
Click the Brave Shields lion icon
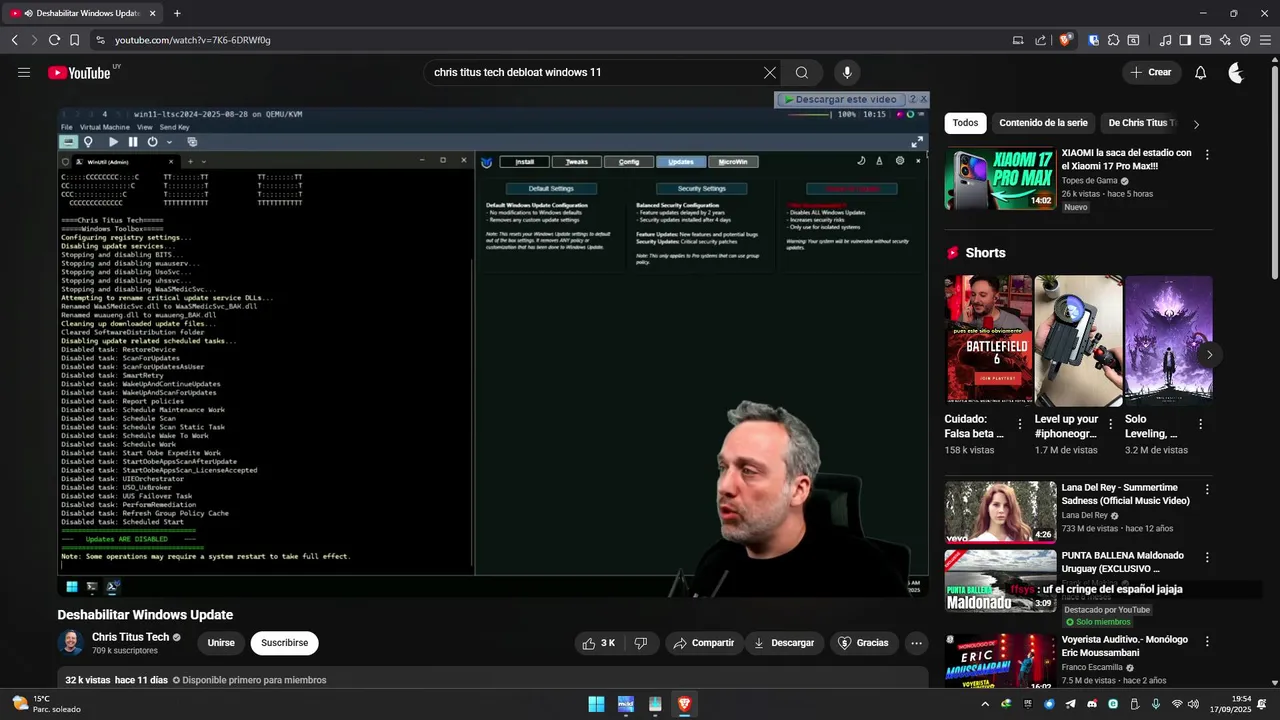pyautogui.click(x=1065, y=40)
